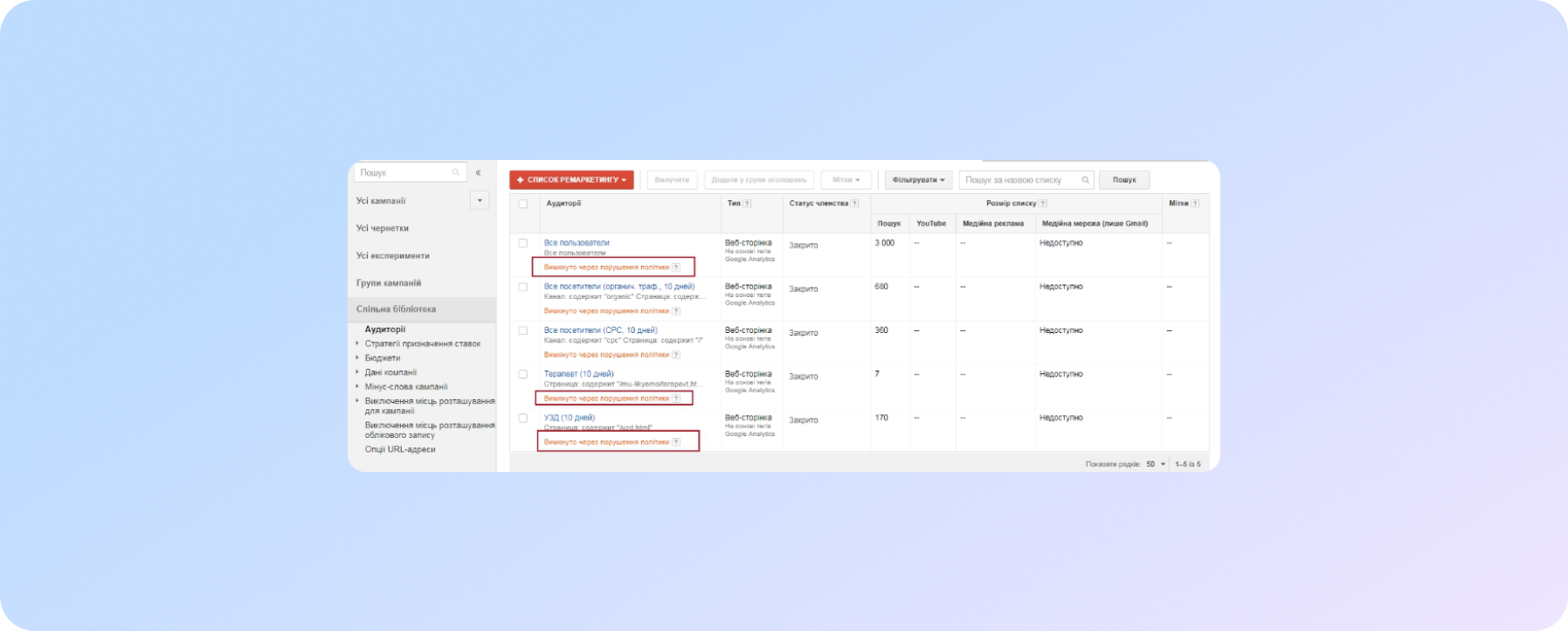Expand the Бюджети tree item
The image size is (1568, 631).
tap(357, 357)
